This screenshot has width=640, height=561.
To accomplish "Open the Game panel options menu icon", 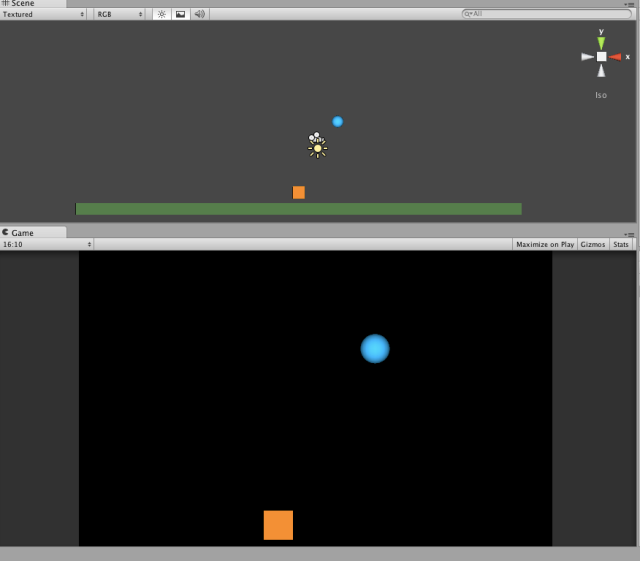I will click(629, 234).
